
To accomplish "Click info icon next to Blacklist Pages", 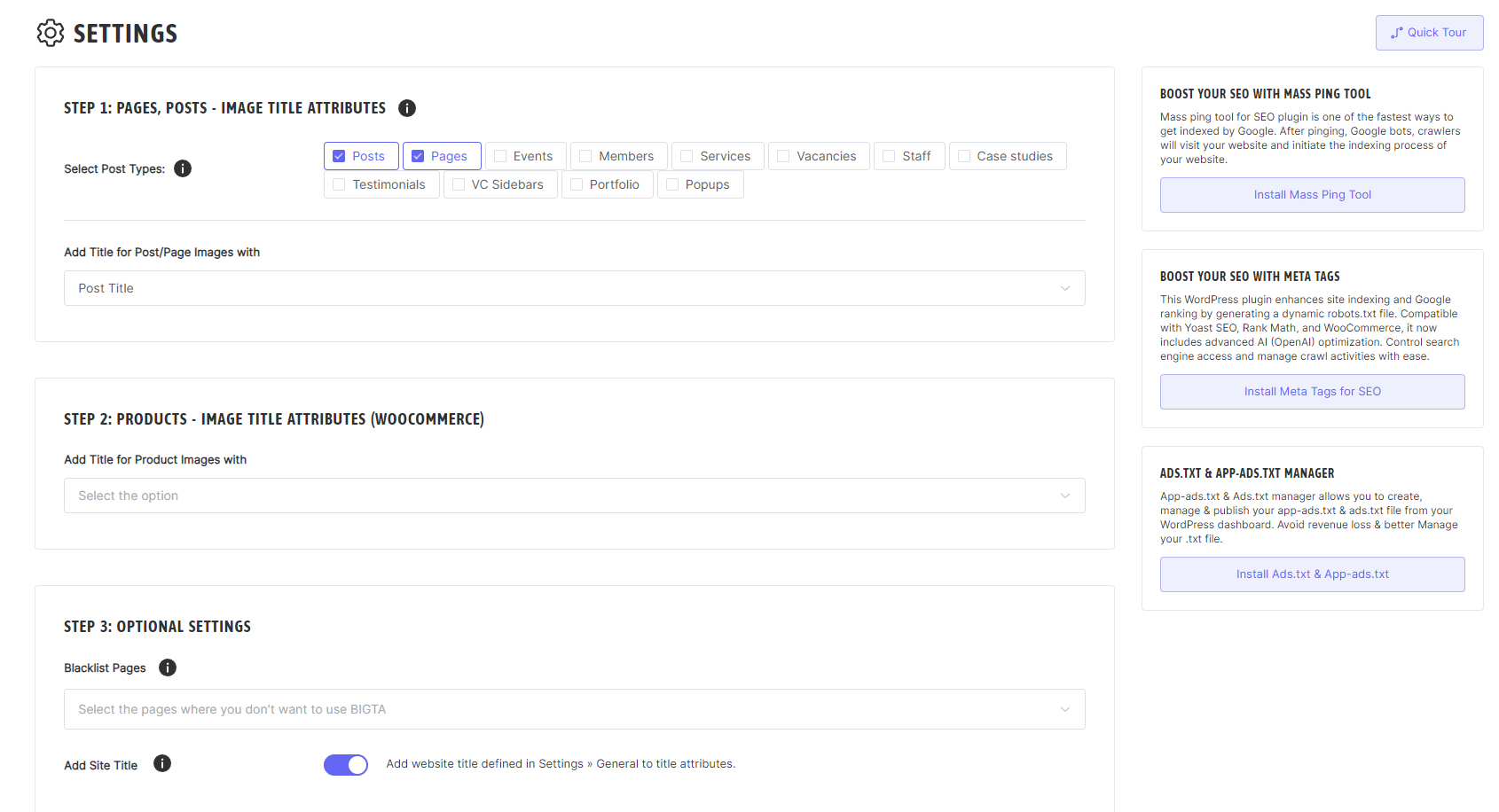I will tap(168, 668).
